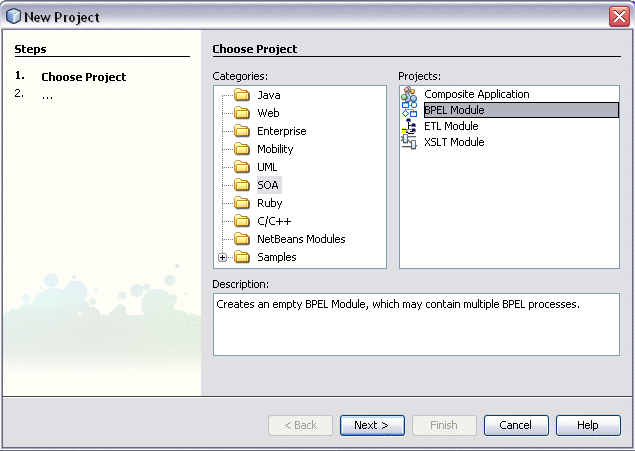Viewport: 635px width, 451px height.
Task: Click the Enterprise category folder icon
Action: (242, 131)
